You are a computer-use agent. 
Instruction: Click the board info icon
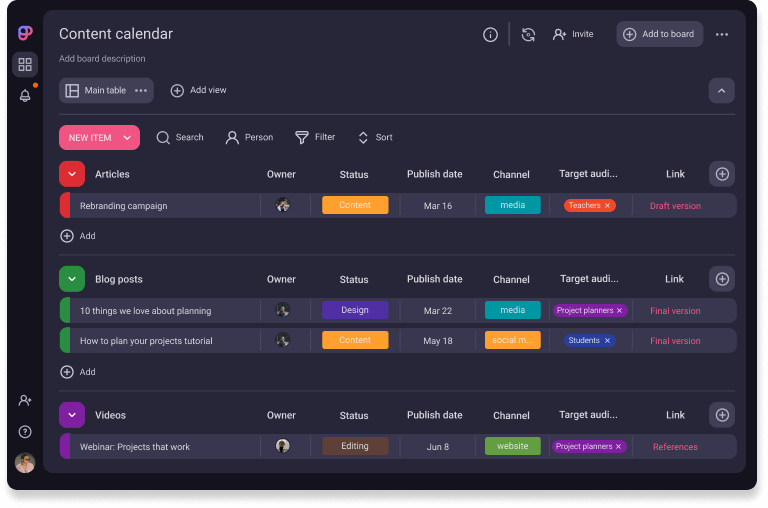click(490, 35)
